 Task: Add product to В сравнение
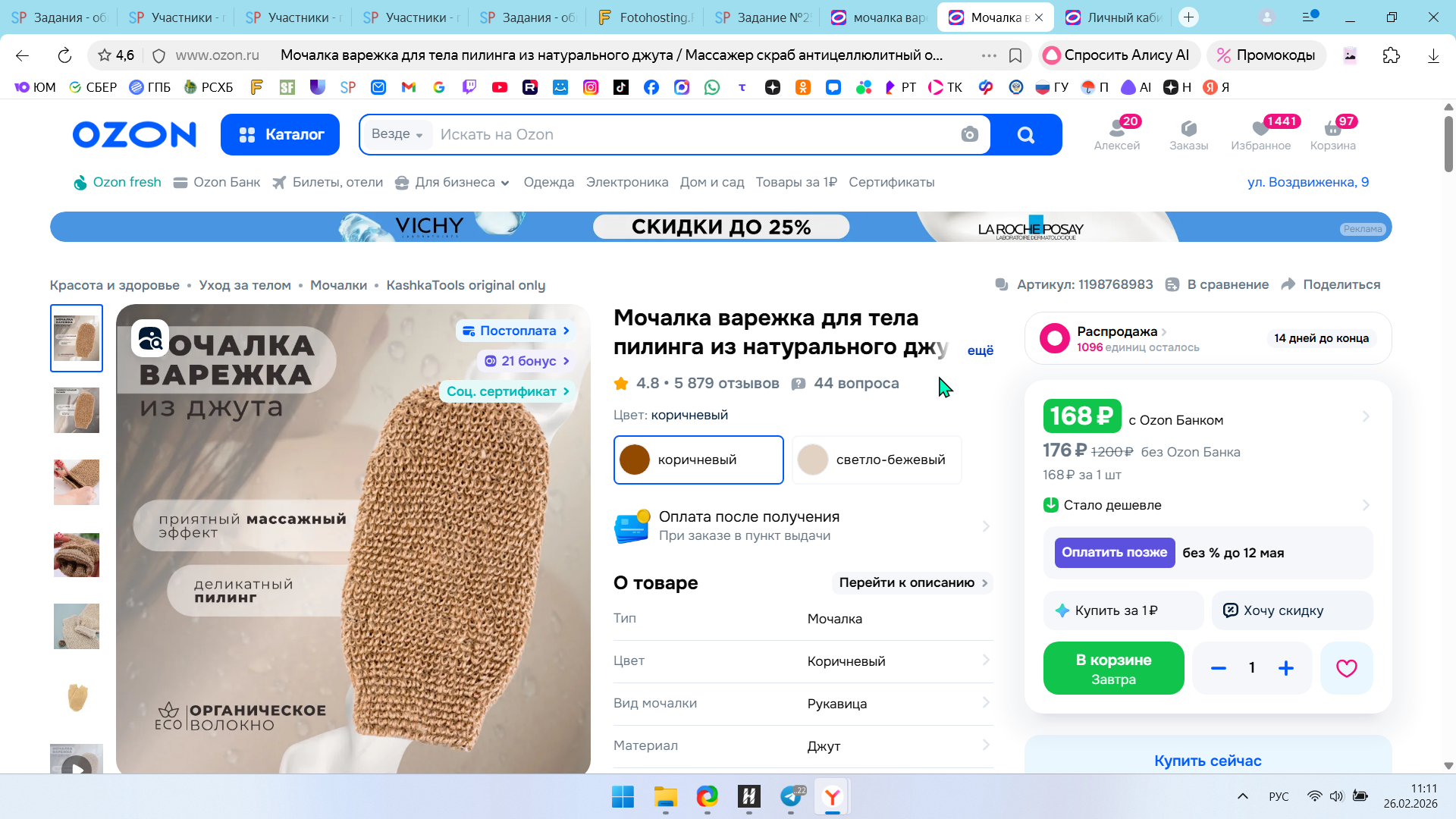coord(1217,284)
